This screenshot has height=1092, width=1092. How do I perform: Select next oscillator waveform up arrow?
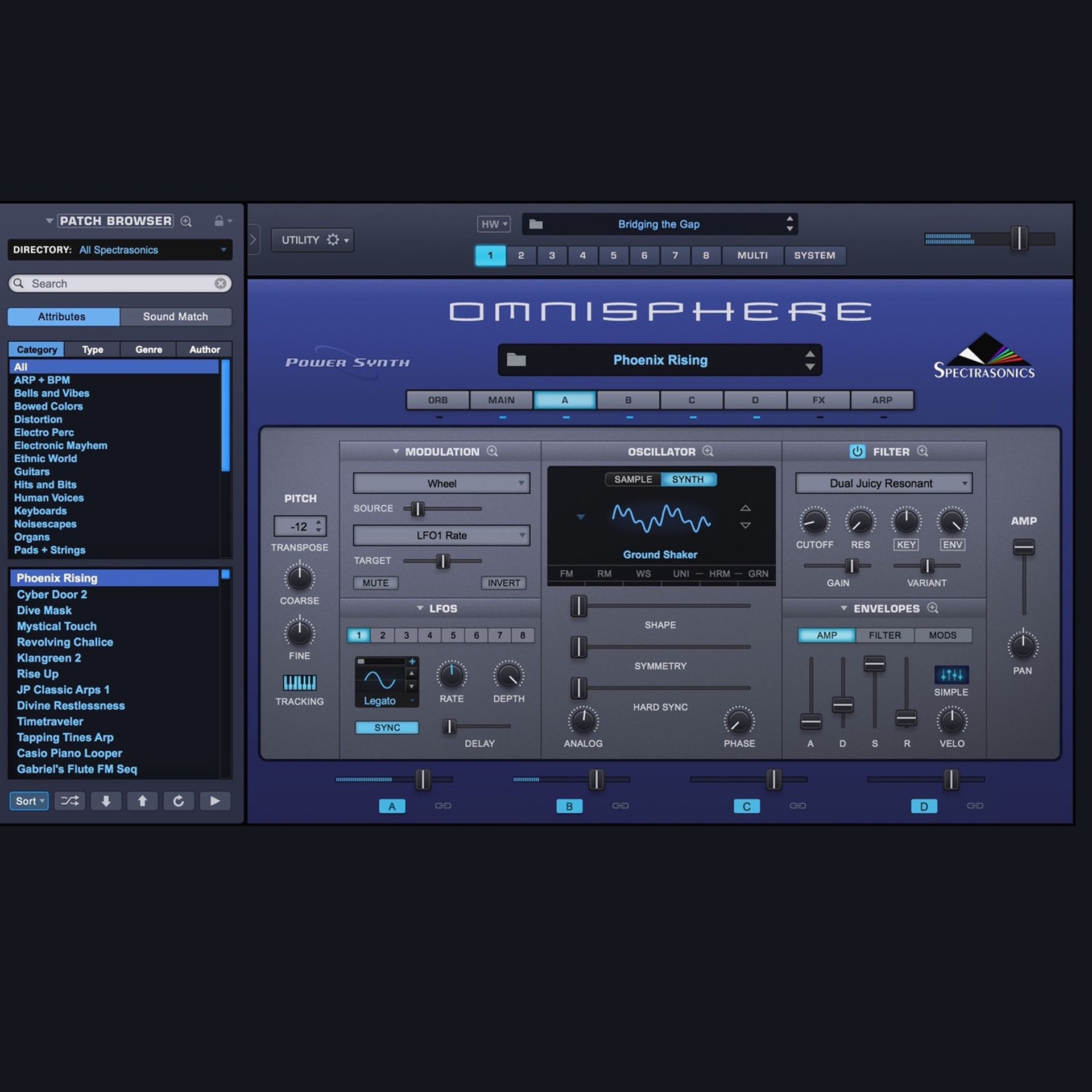746,508
